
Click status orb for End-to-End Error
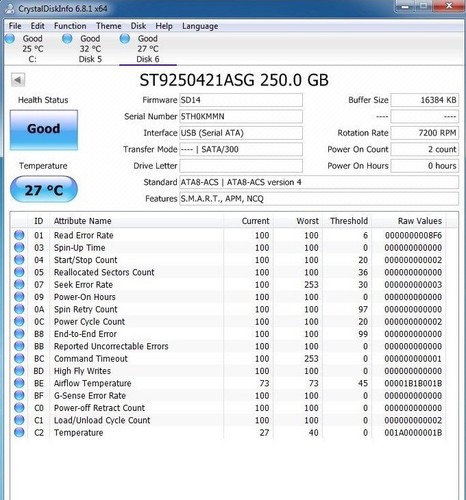pos(19,334)
